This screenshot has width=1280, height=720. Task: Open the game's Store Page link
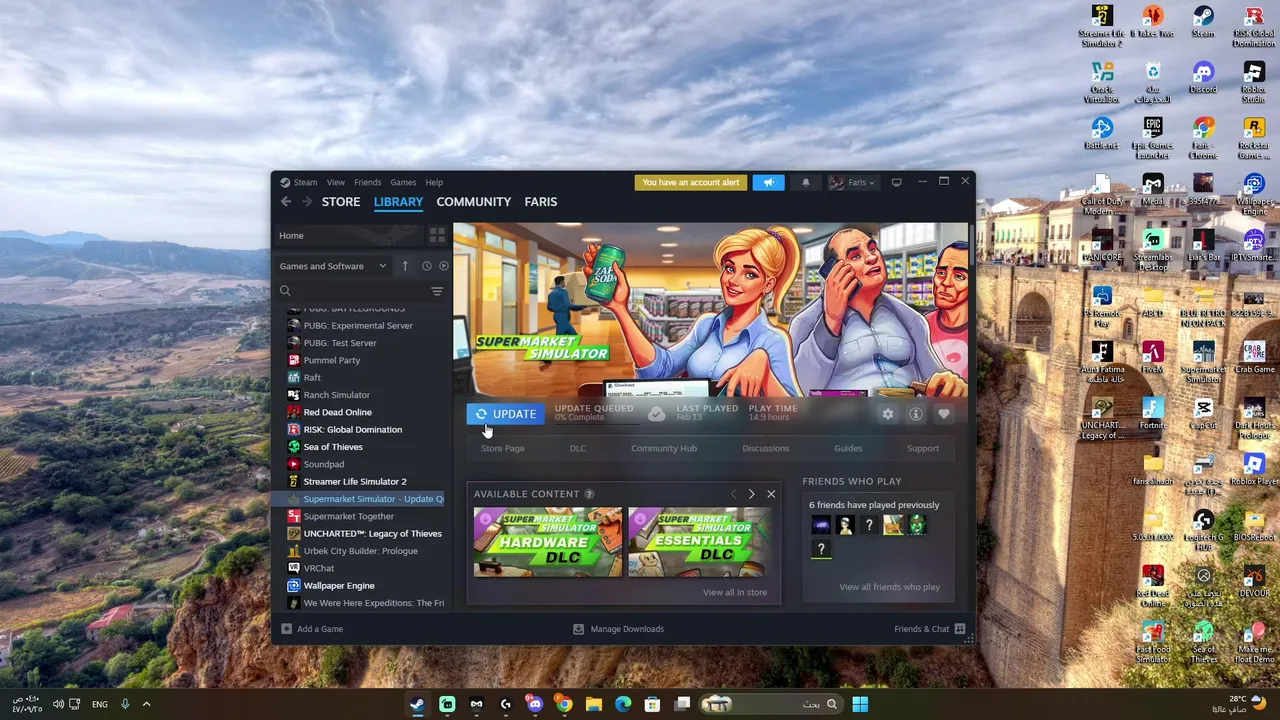point(502,448)
